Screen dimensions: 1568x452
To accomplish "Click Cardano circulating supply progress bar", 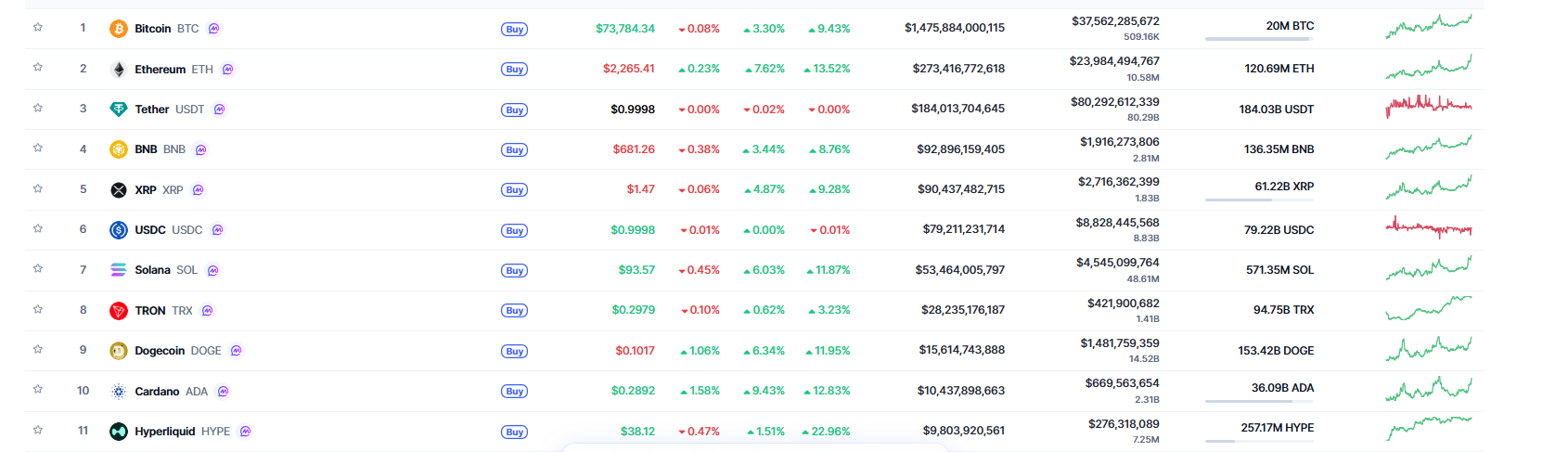I will pyautogui.click(x=1259, y=401).
